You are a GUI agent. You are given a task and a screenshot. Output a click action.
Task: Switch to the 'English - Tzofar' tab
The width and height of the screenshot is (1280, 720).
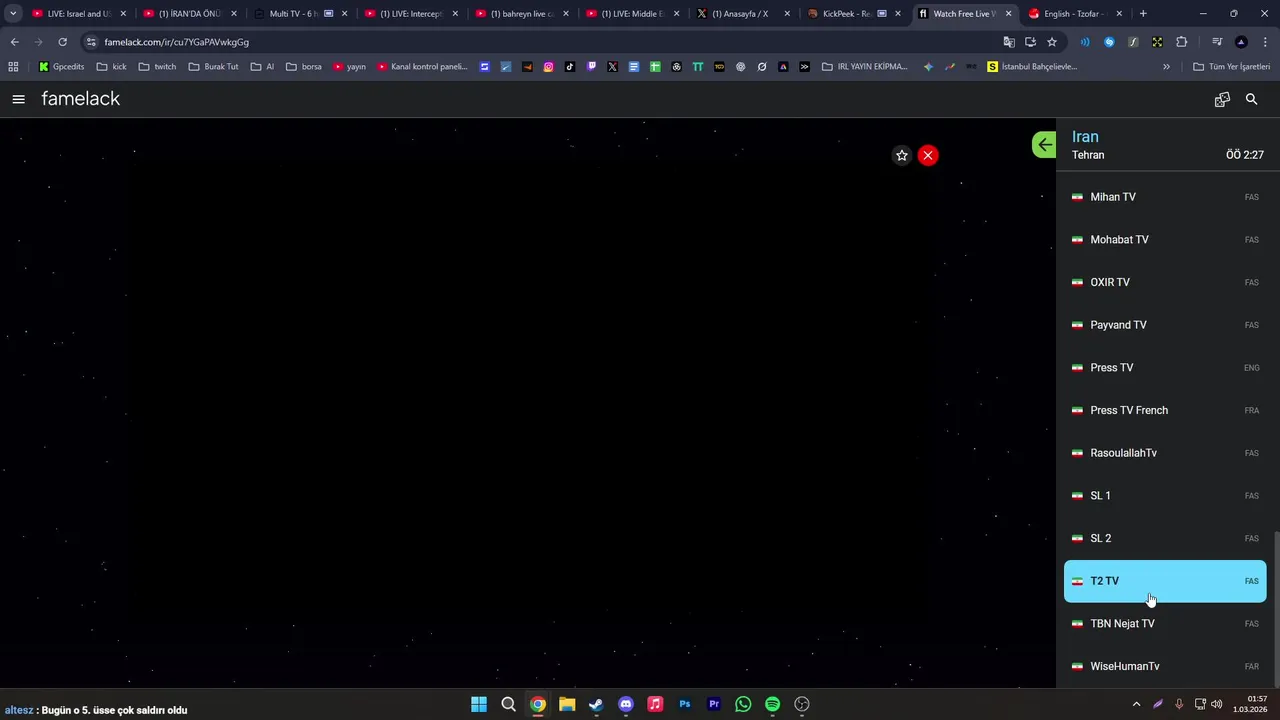pos(1074,14)
